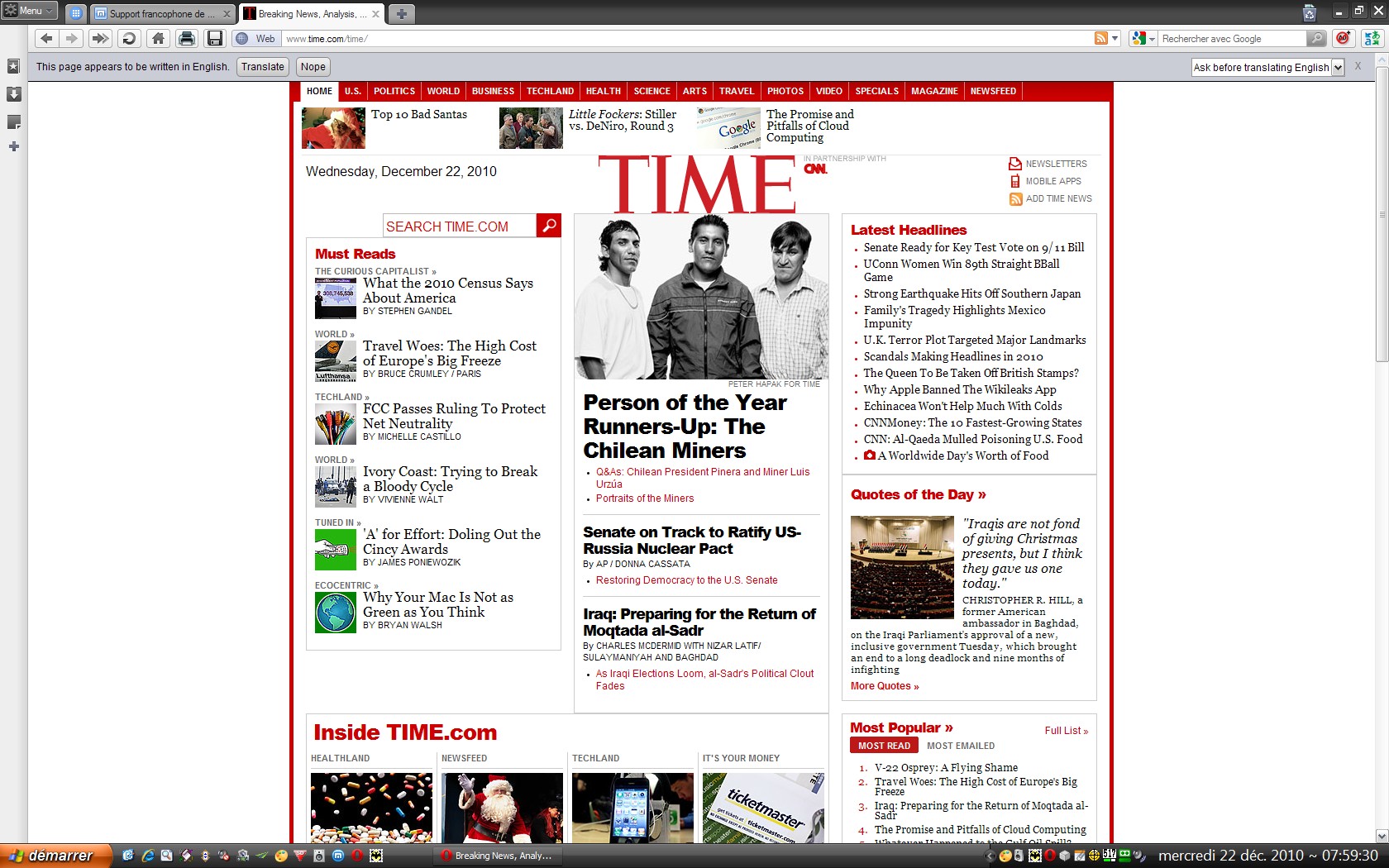Click the ADD TIME NEWS feed icon
This screenshot has height=868, width=1389.
pyautogui.click(x=1015, y=198)
